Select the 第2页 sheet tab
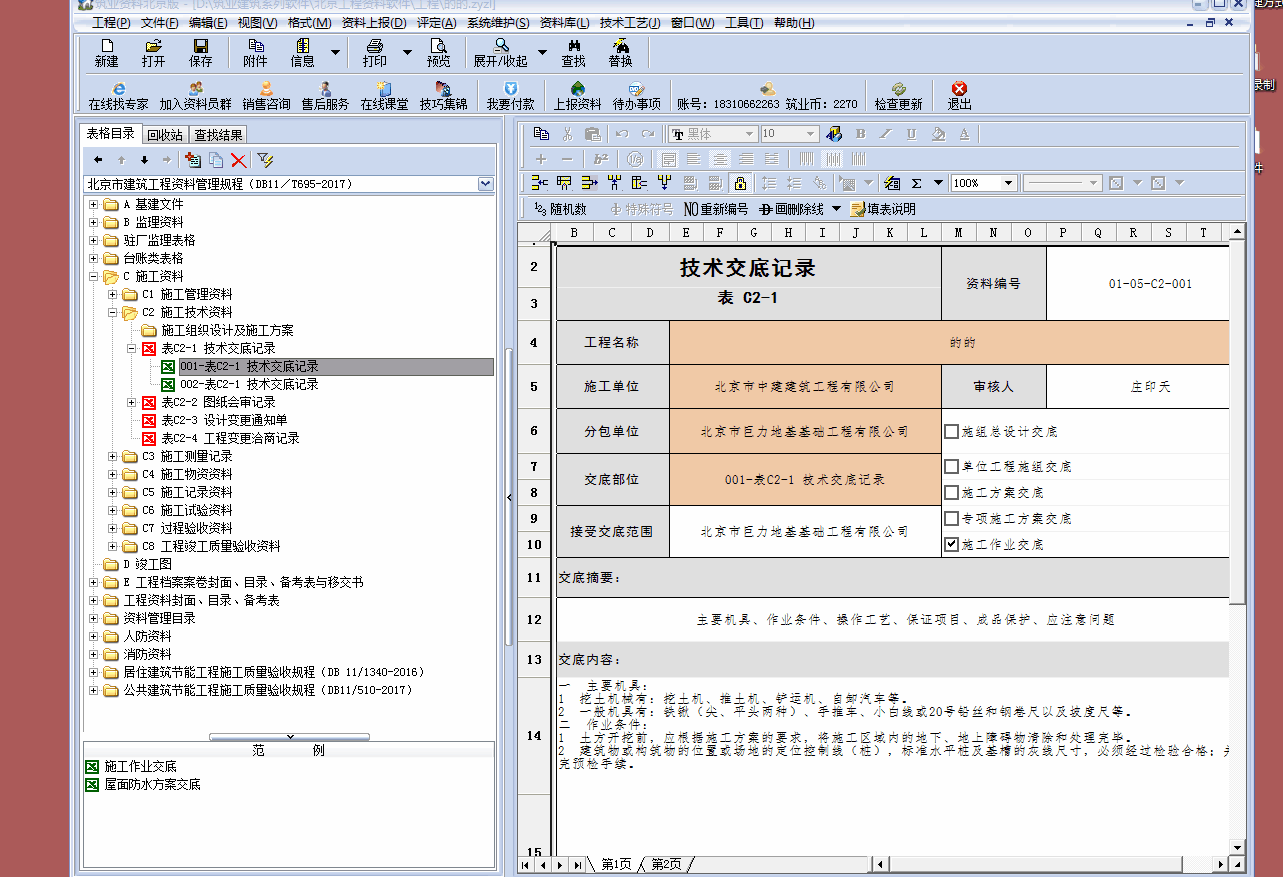1283x877 pixels. click(667, 864)
